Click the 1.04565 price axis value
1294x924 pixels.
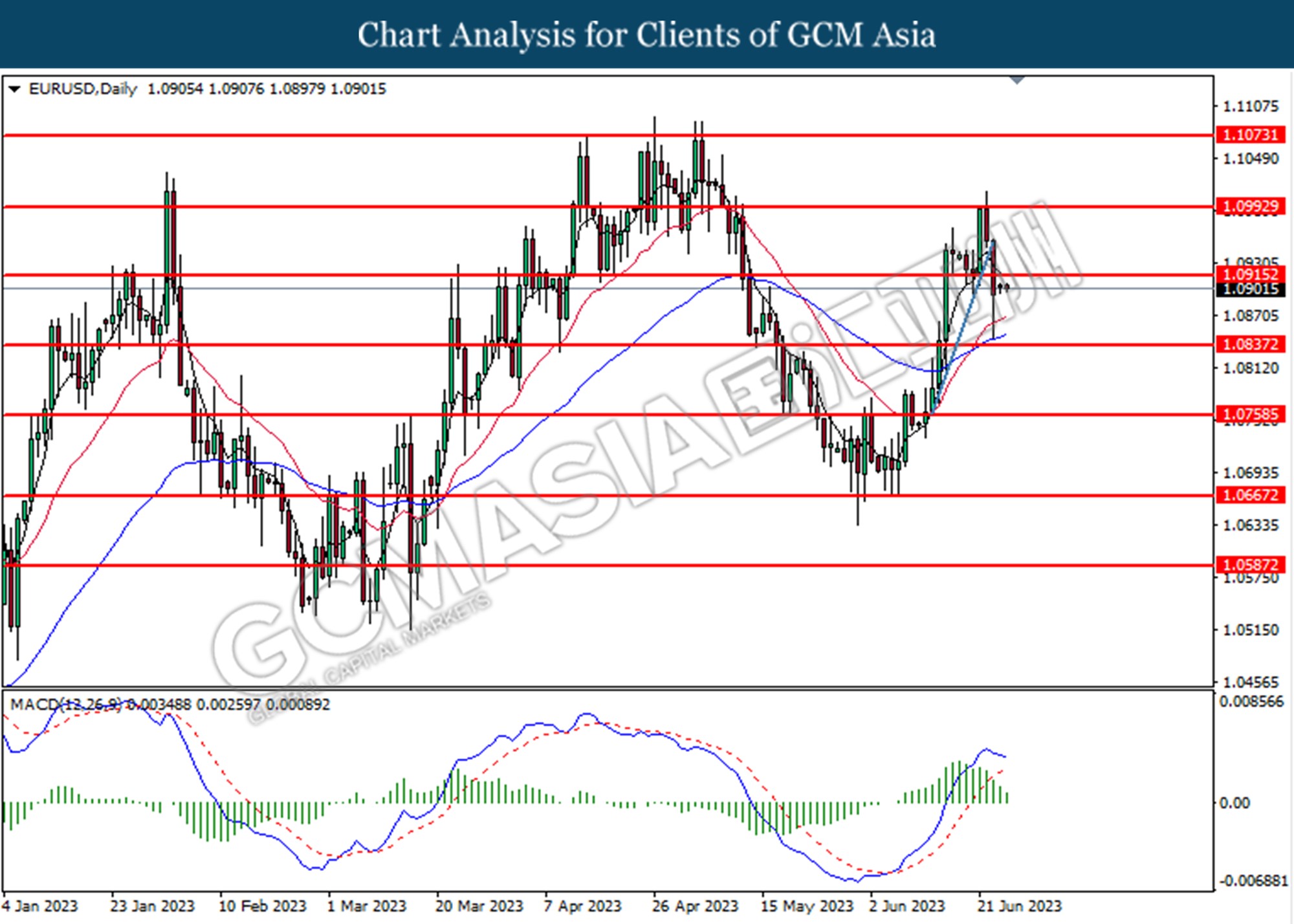(x=1251, y=683)
